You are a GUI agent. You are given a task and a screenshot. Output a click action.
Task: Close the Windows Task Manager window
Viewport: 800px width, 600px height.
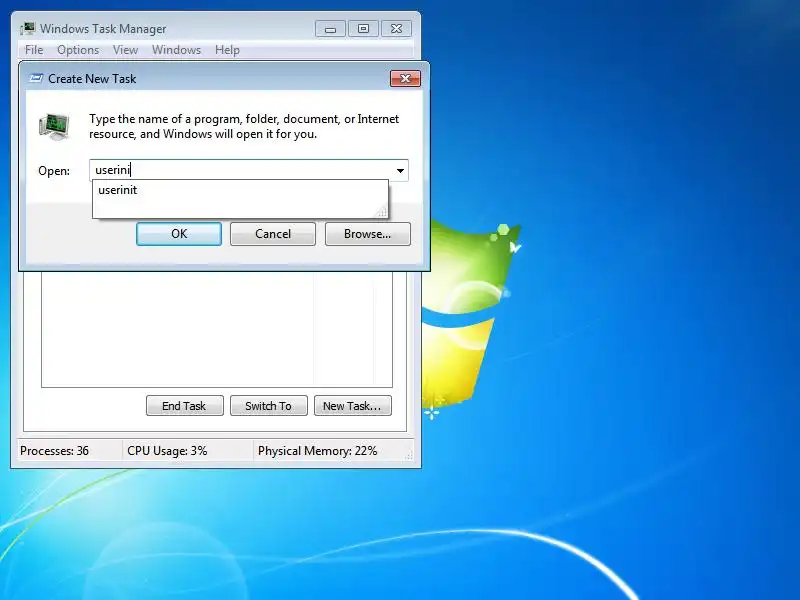(x=396, y=29)
